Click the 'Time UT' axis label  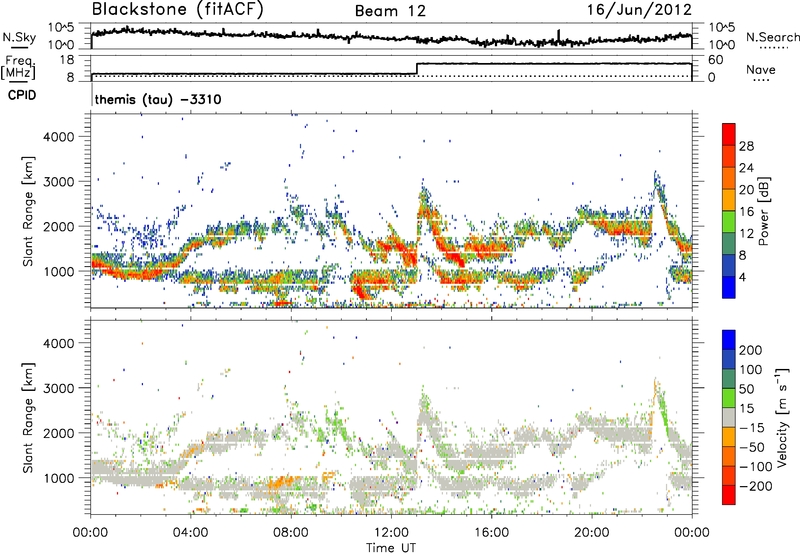(x=391, y=548)
